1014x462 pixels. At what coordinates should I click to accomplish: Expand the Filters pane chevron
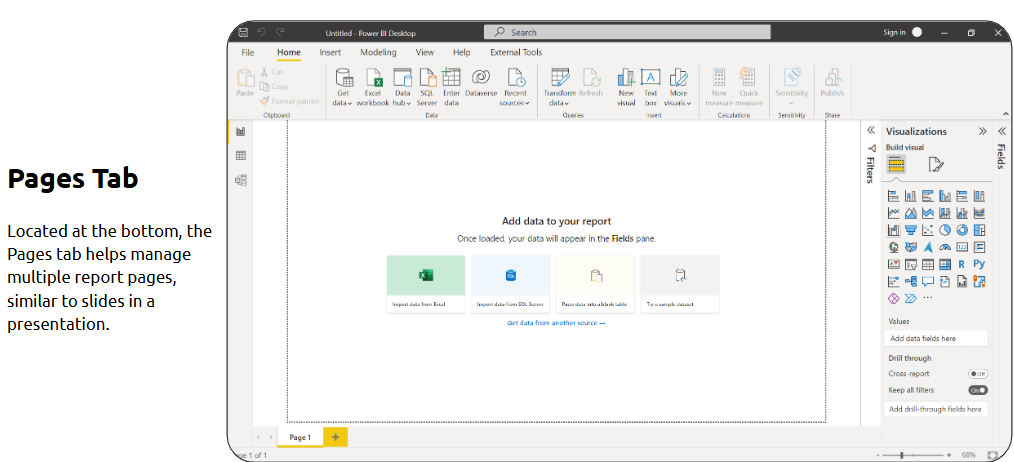pyautogui.click(x=870, y=131)
